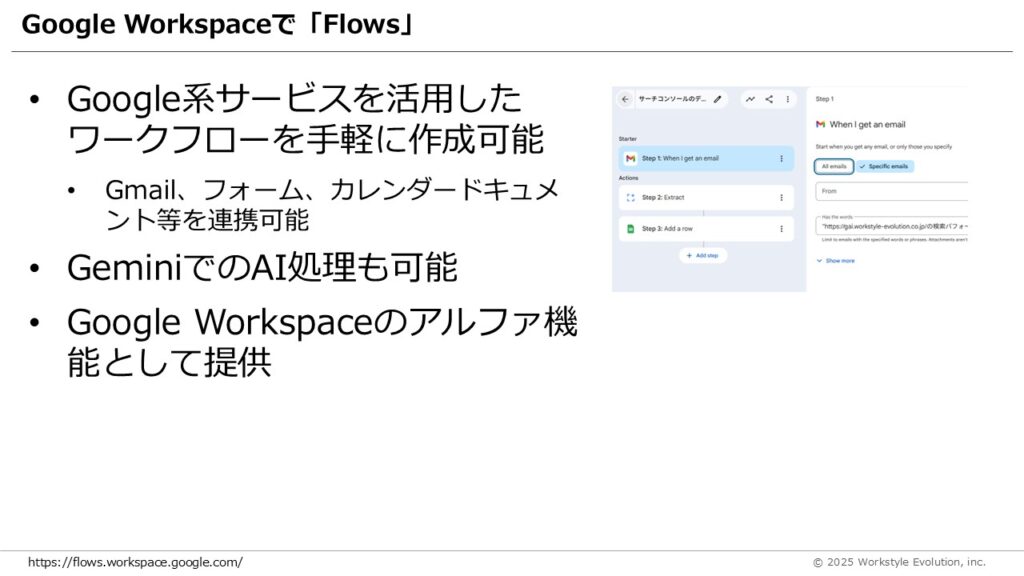Click the Gmail icon in Step 1
This screenshot has width=1024, height=576.
pyautogui.click(x=630, y=158)
